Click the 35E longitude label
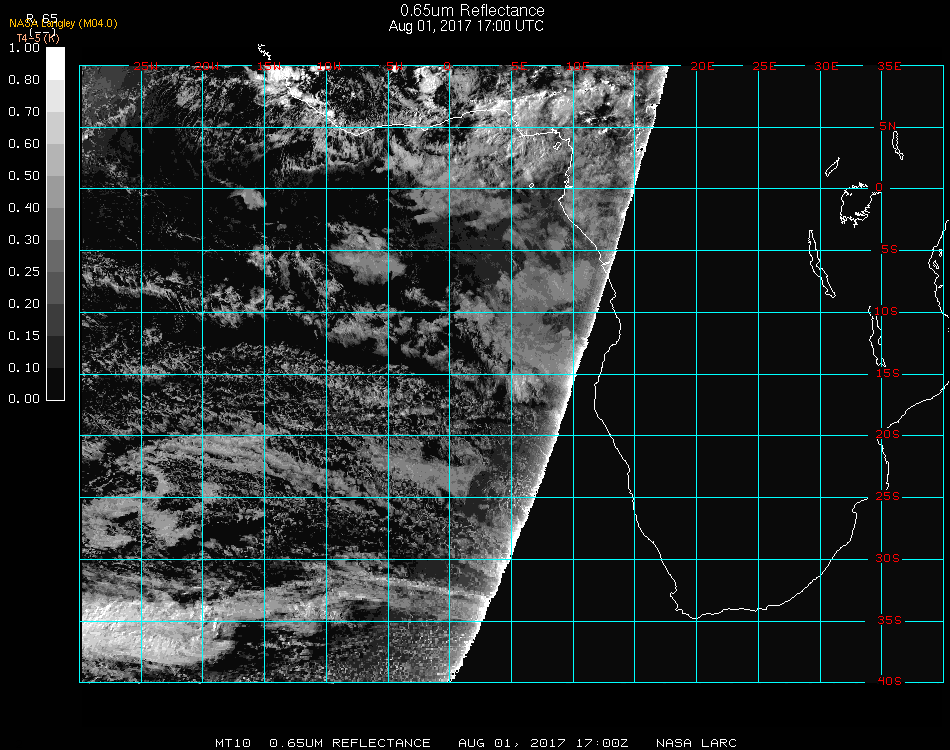950x750 pixels. 889,66
